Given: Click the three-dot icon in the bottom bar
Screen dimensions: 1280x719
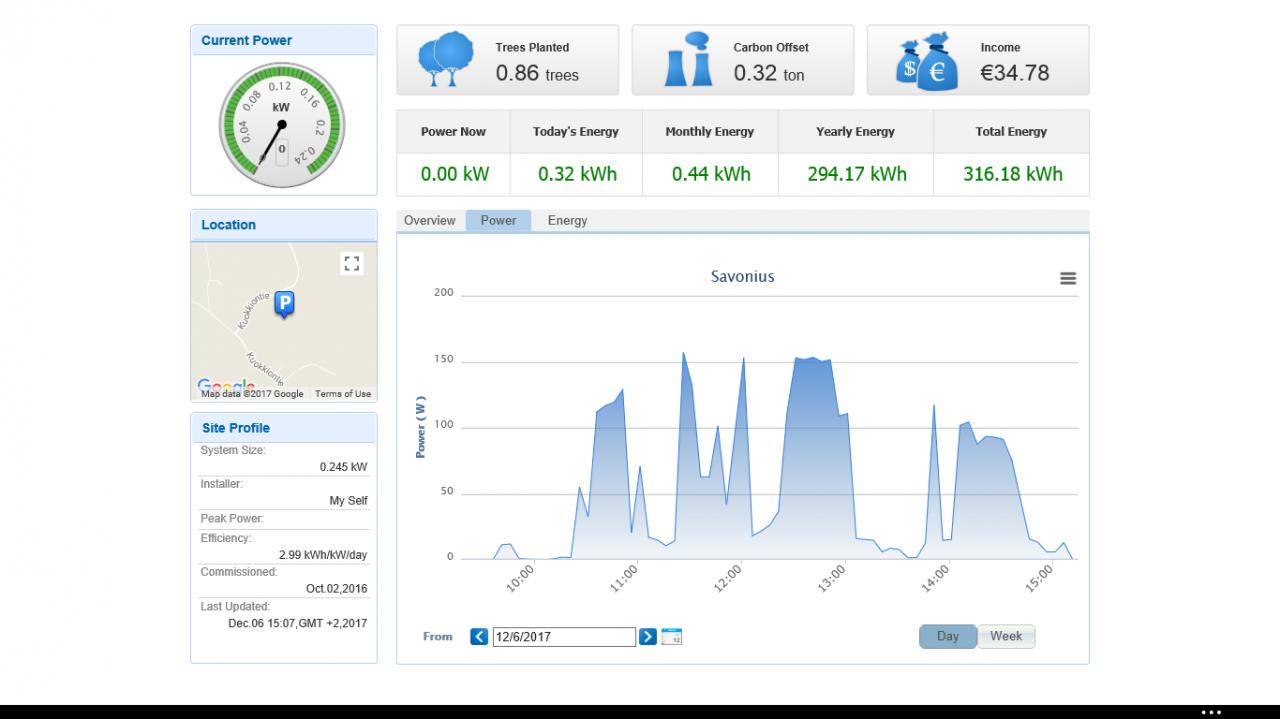Looking at the screenshot, I should point(1211,712).
